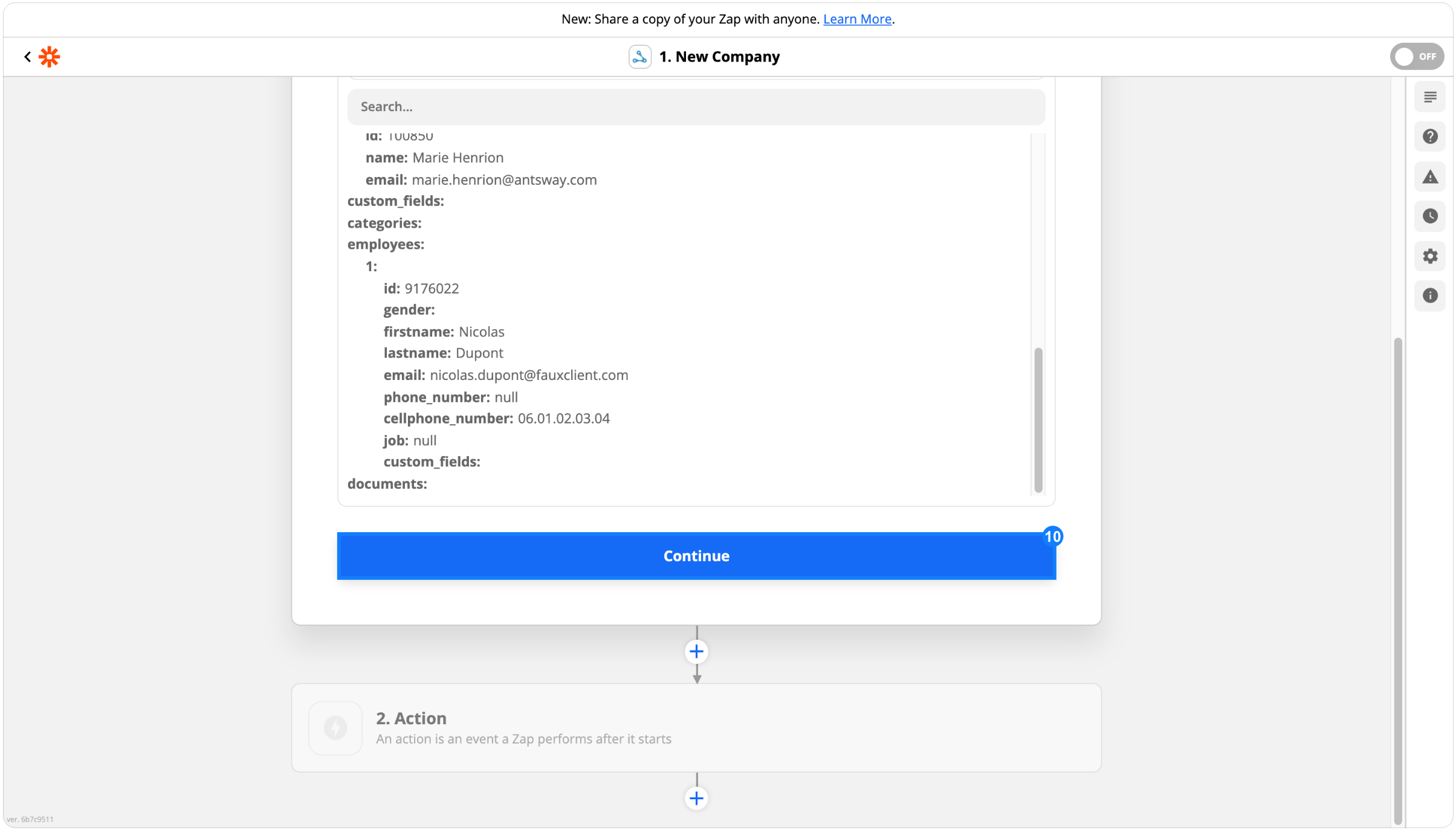Open the info details icon
Screen dimensions: 1456x830
pos(1429,295)
